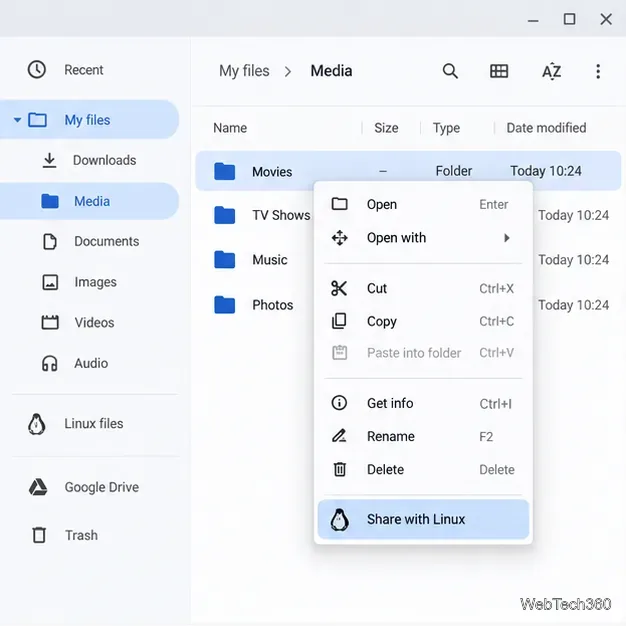Go to My files in breadcrumb
626x626 pixels.
click(x=244, y=71)
